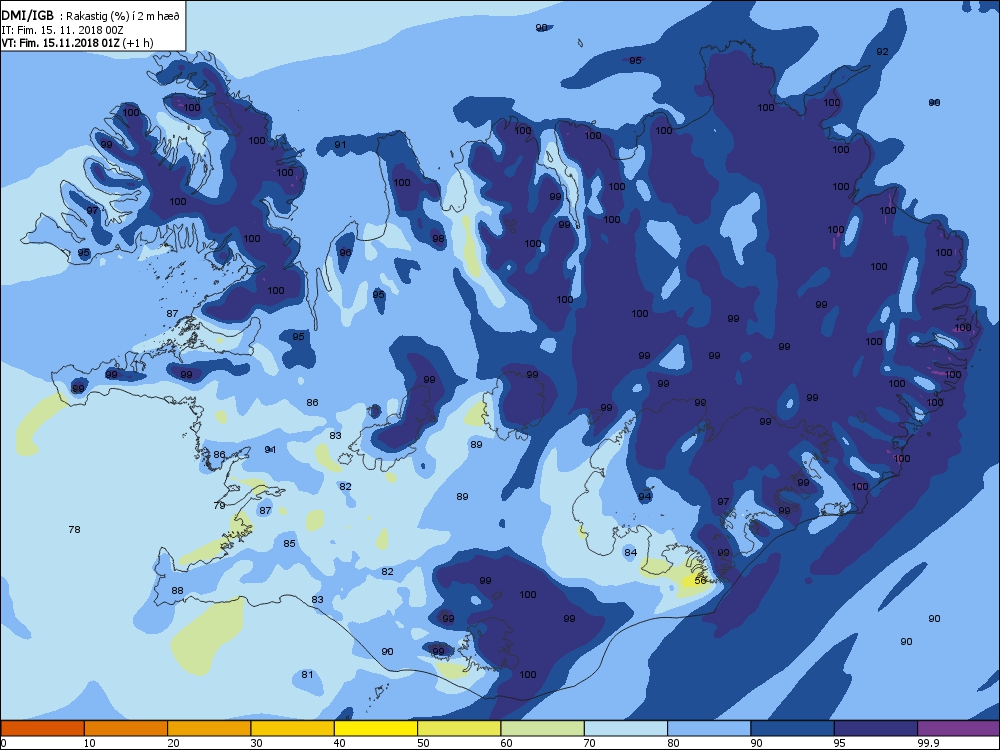Click the map value '96' on the map

[345, 253]
